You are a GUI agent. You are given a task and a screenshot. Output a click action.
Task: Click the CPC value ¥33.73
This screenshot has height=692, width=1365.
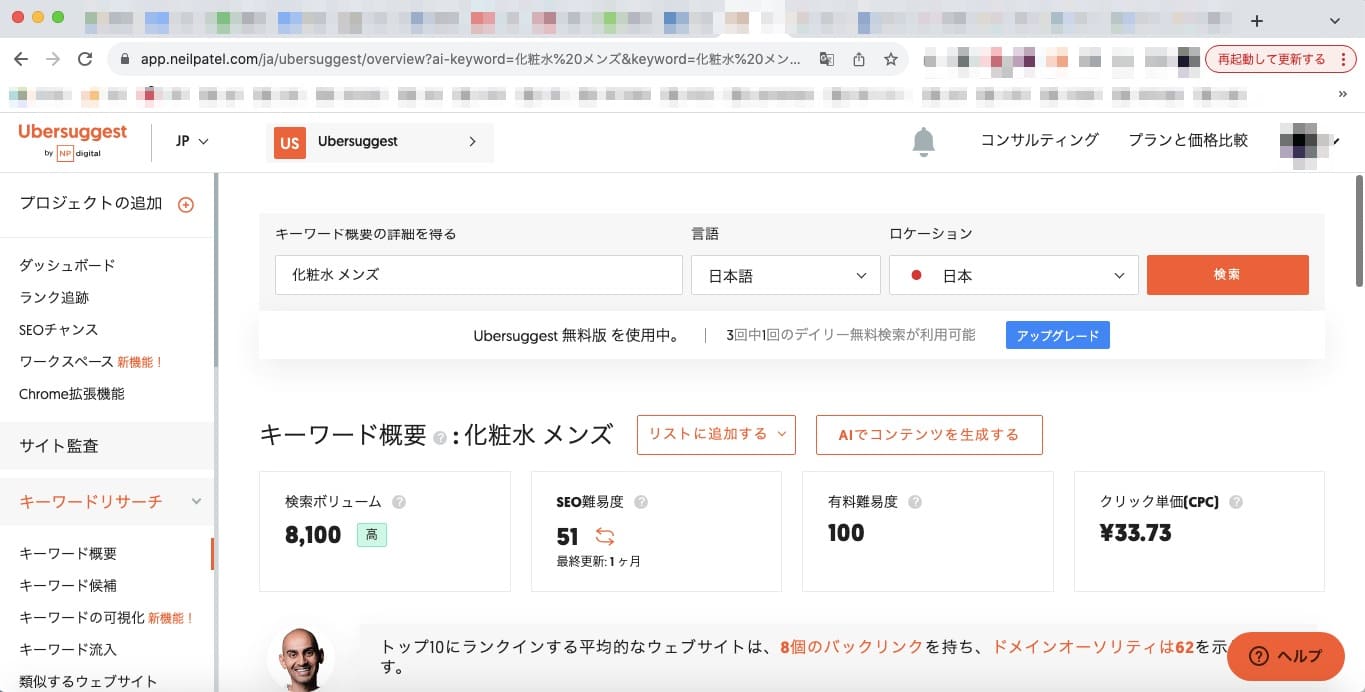click(x=1135, y=533)
